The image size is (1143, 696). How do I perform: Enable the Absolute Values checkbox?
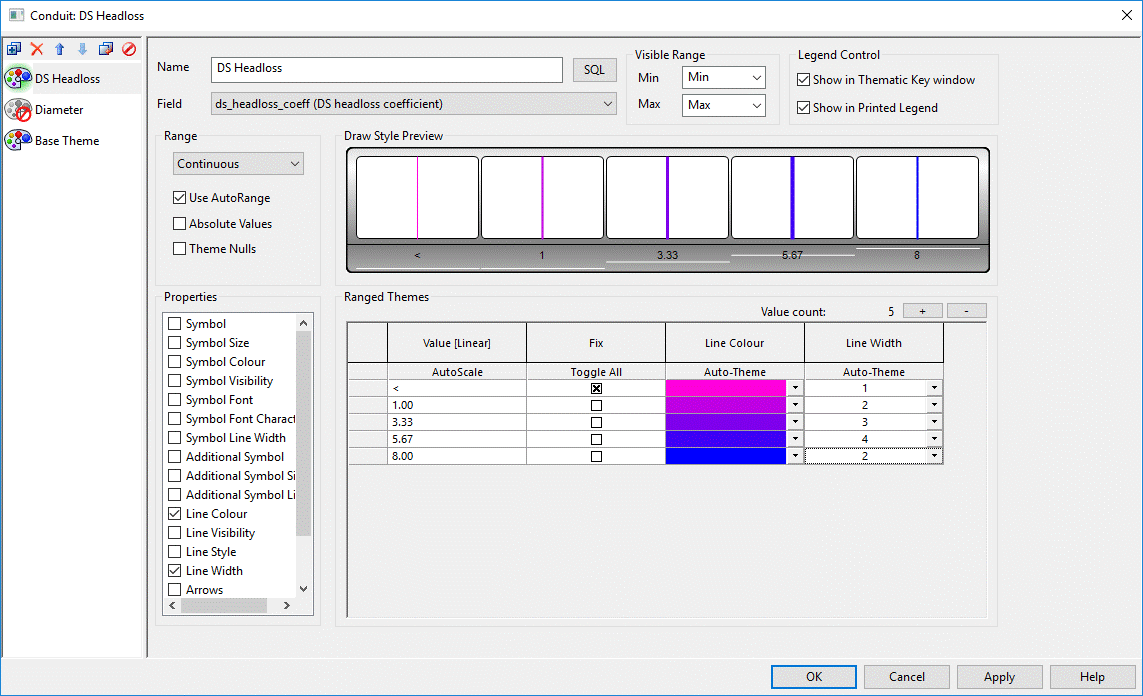180,224
